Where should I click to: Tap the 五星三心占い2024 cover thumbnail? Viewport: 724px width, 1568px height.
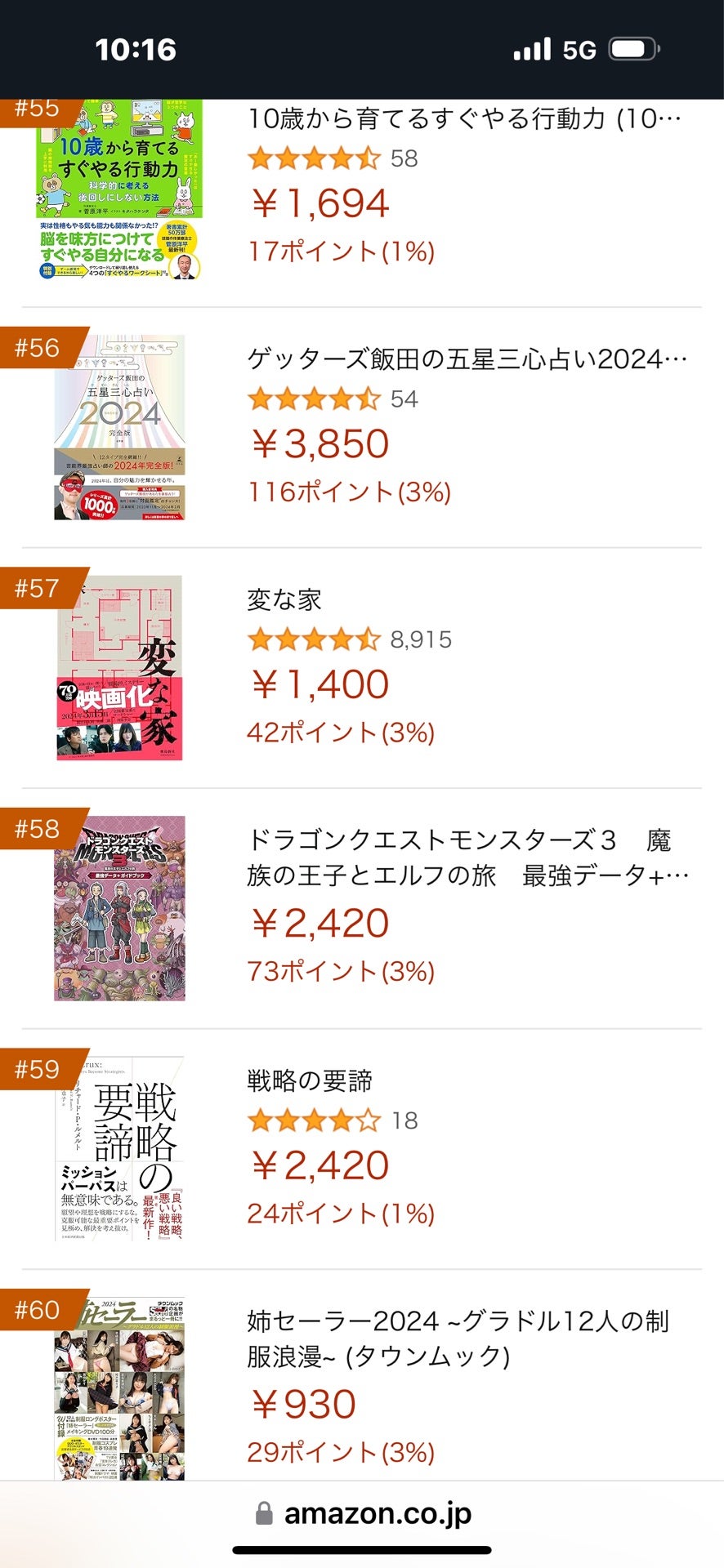pyautogui.click(x=119, y=427)
